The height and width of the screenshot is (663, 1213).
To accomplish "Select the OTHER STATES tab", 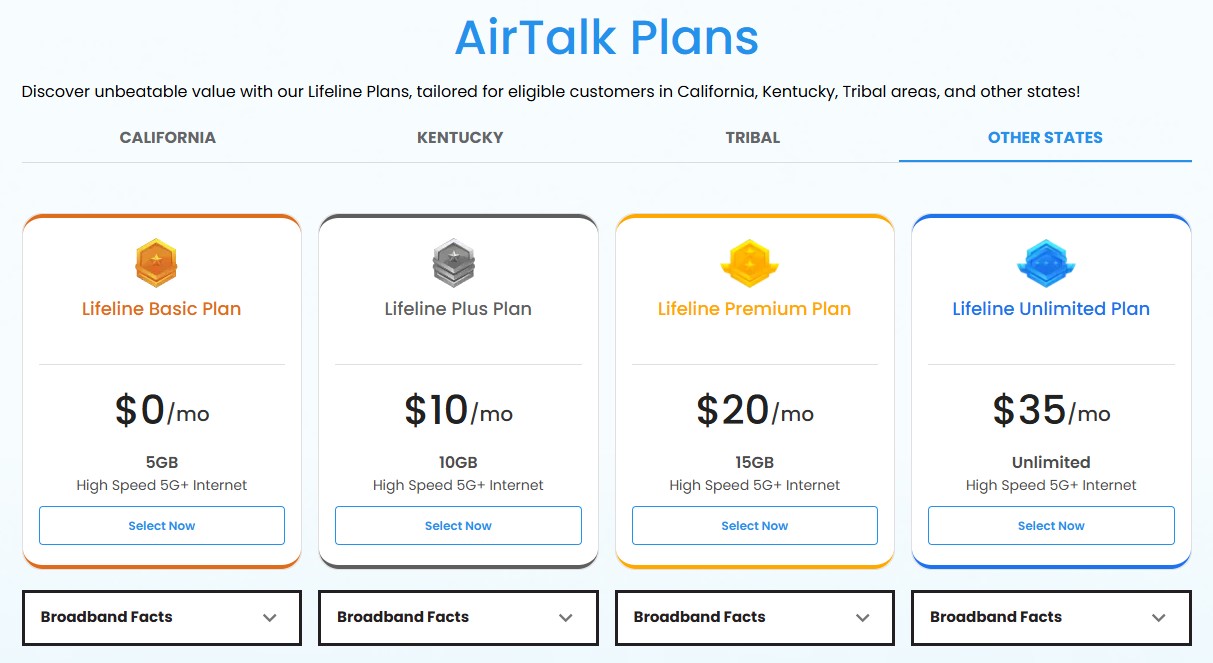I will coord(1045,137).
